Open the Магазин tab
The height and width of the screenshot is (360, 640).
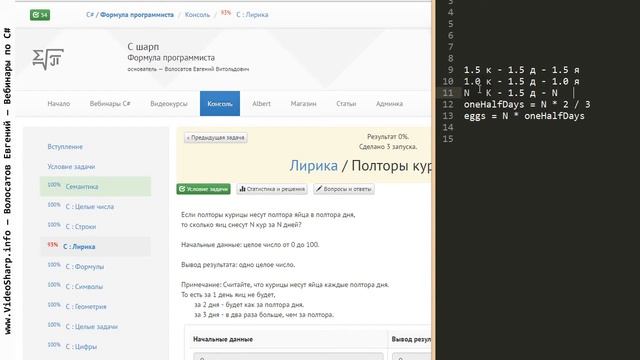[303, 104]
